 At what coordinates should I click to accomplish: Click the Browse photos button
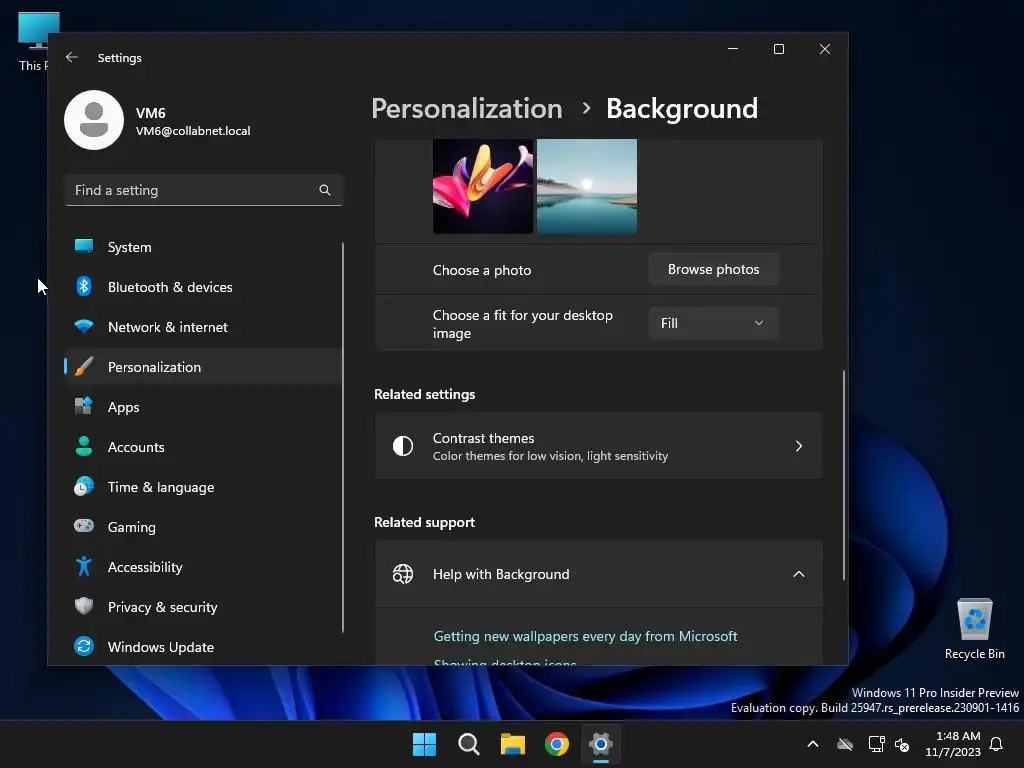pyautogui.click(x=713, y=269)
